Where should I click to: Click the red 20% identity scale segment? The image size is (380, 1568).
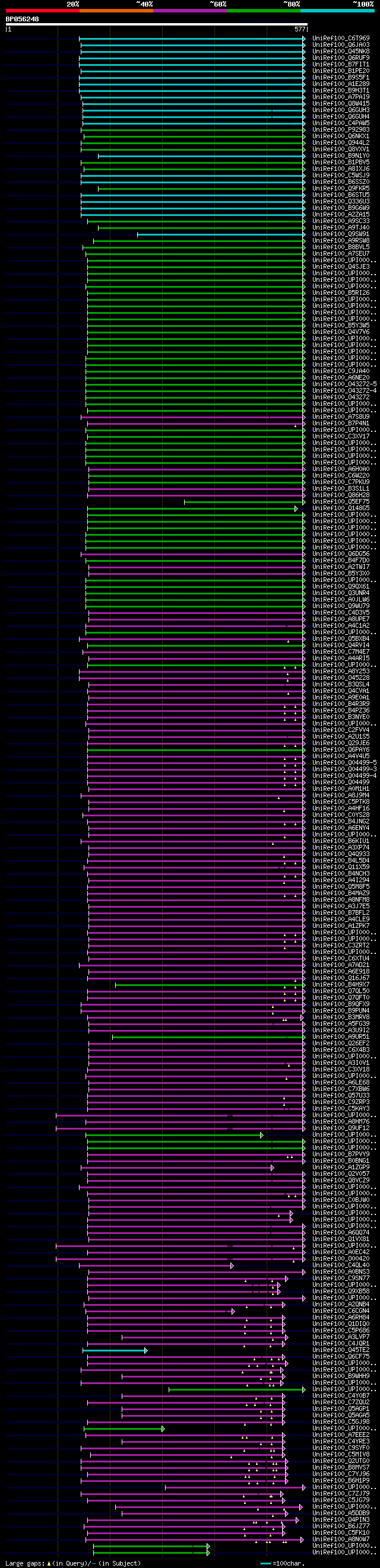tap(43, 10)
